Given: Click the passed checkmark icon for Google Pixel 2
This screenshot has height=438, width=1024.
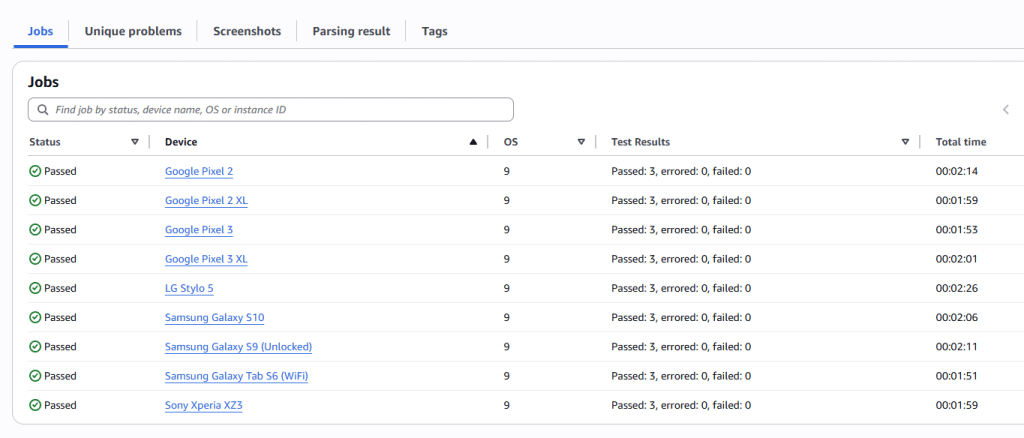Looking at the screenshot, I should point(35,171).
